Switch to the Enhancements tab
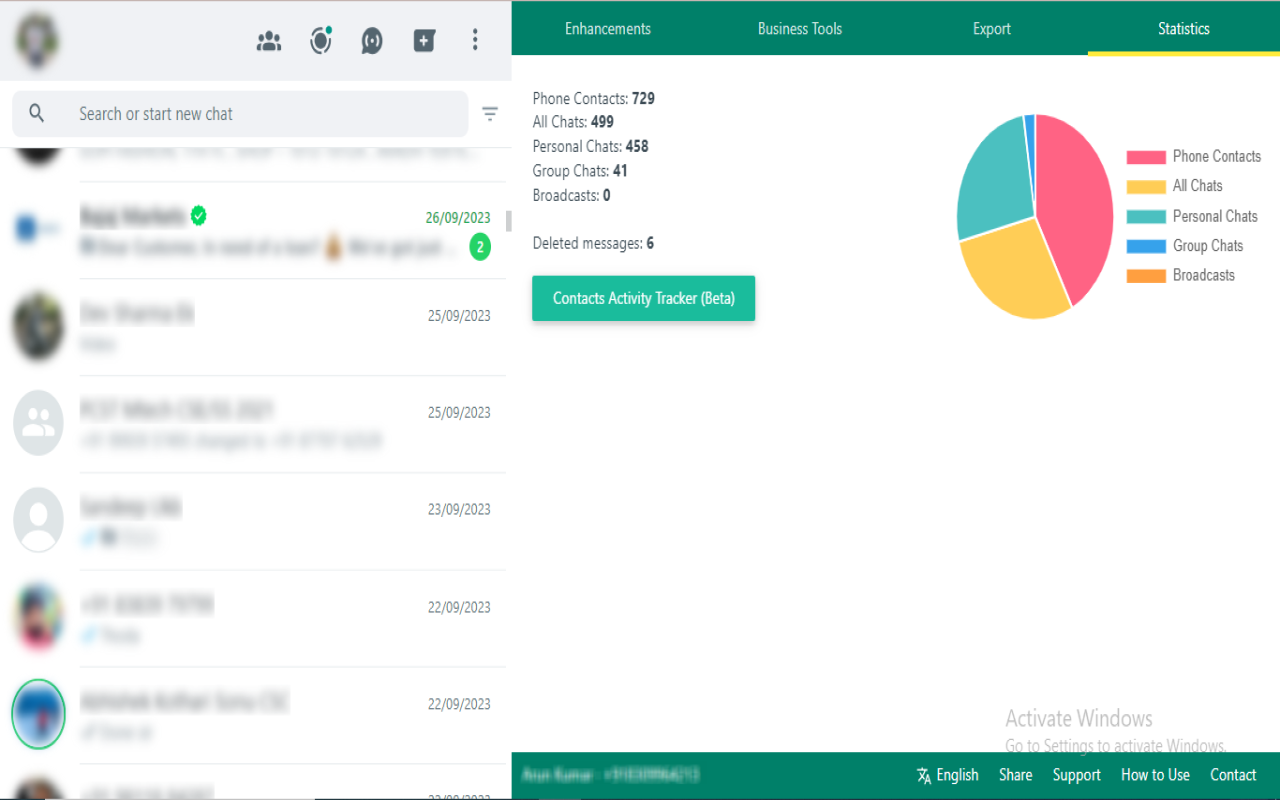This screenshot has width=1280, height=800. pos(608,28)
